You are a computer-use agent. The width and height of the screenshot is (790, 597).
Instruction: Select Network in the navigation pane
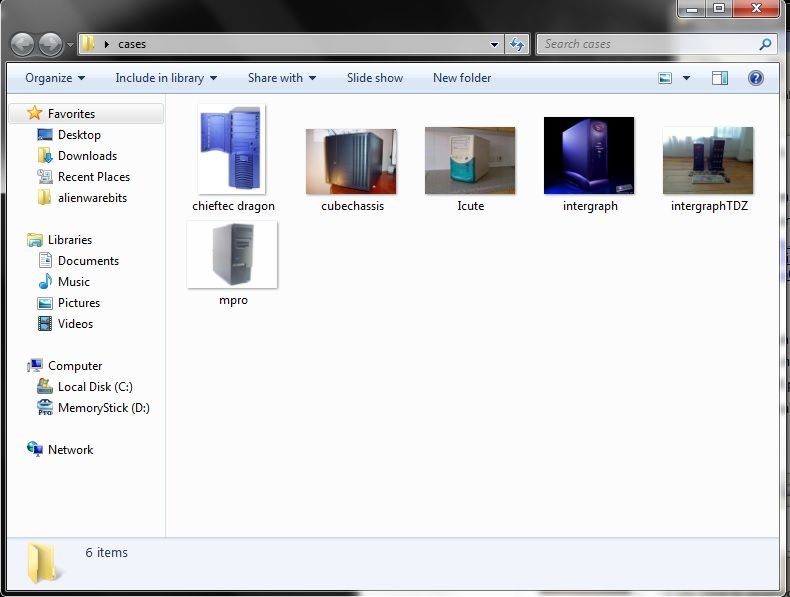coord(70,450)
